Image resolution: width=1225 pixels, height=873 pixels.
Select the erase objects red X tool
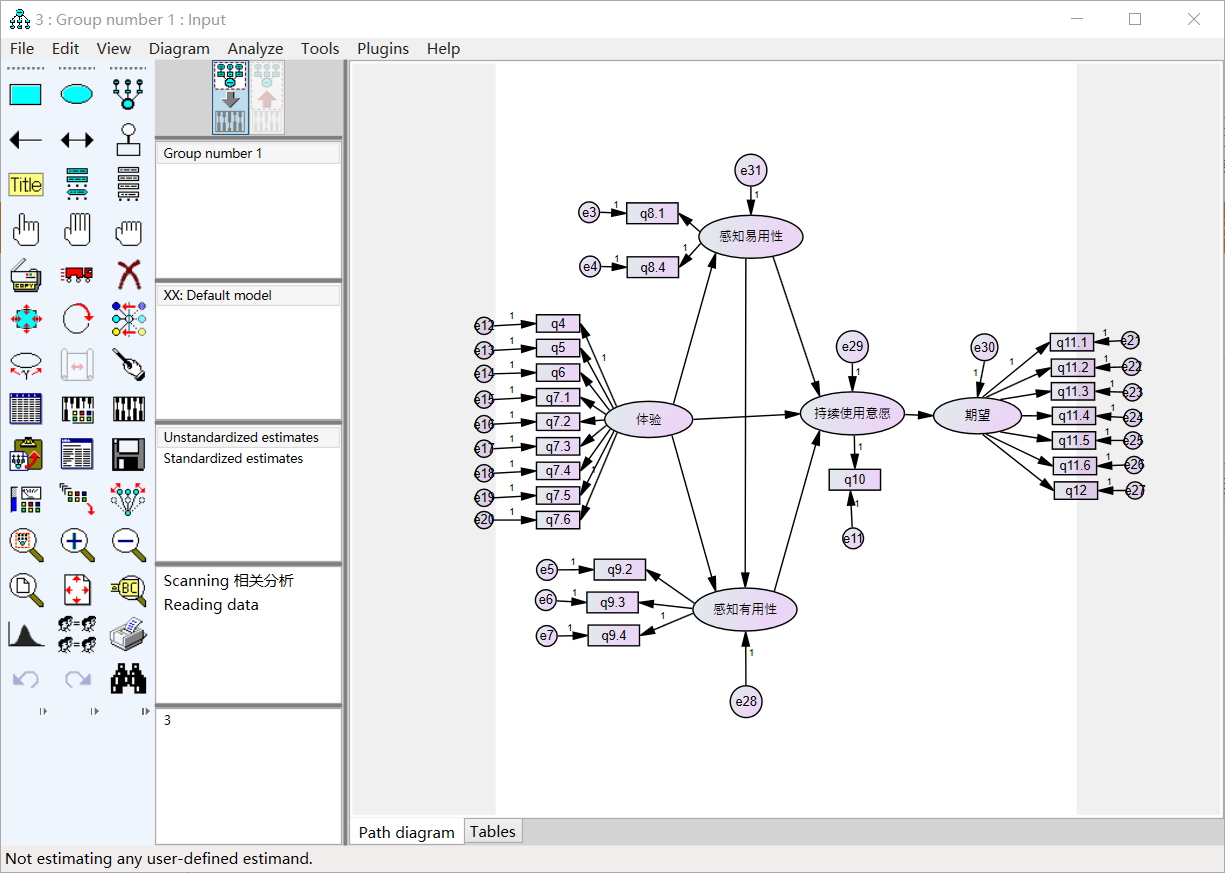[x=128, y=274]
